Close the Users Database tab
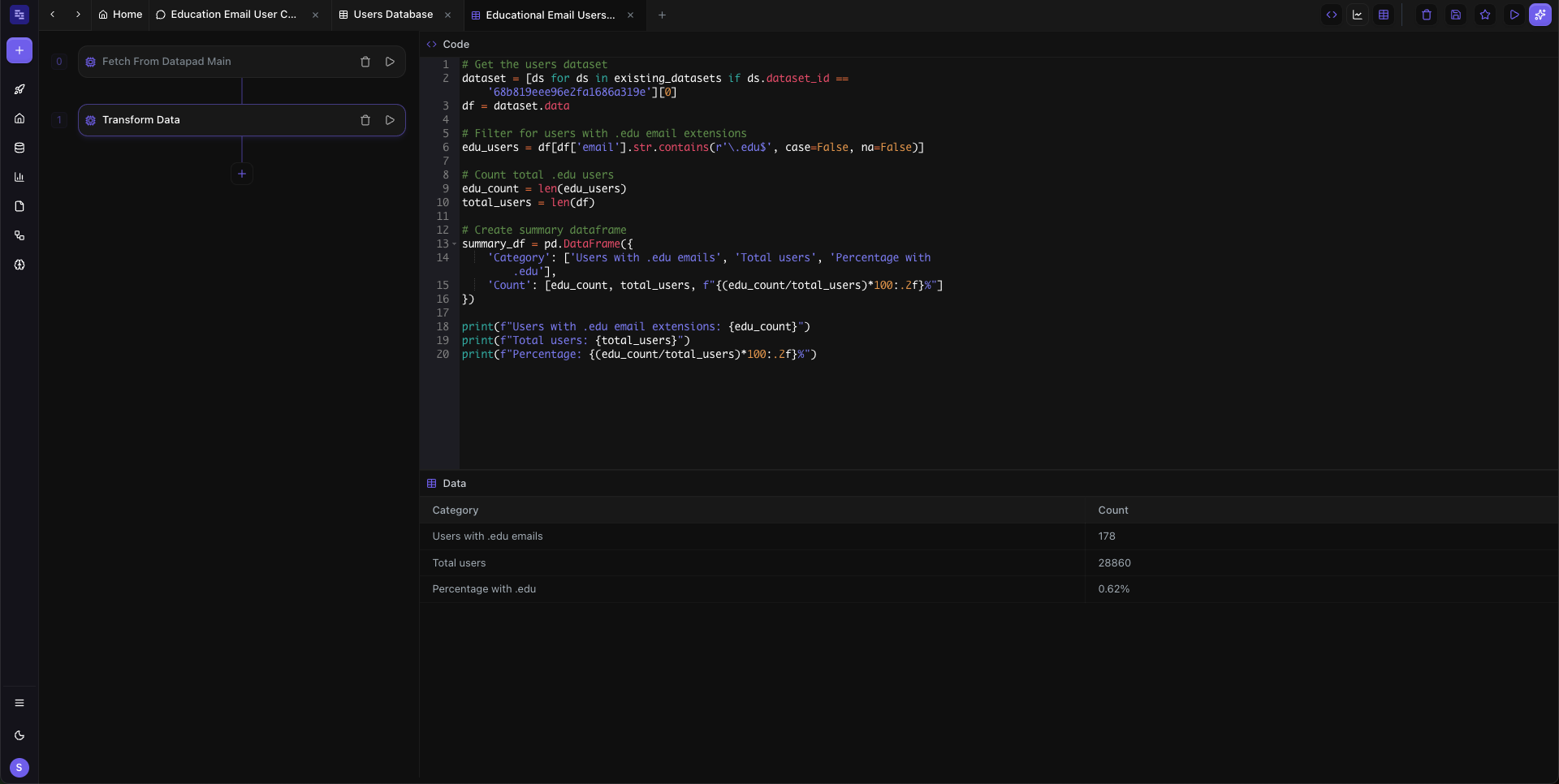This screenshot has width=1559, height=784. coord(447,15)
